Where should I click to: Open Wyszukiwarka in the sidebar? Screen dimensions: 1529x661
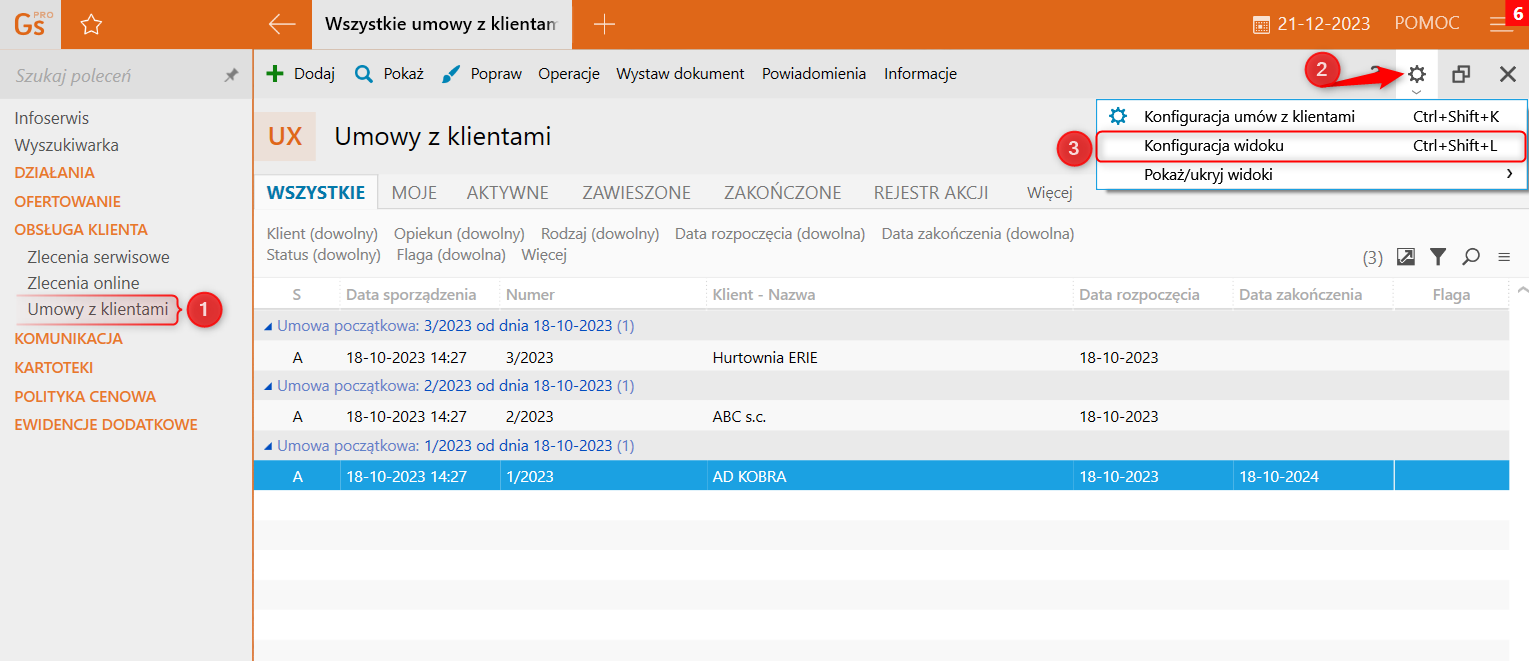pyautogui.click(x=66, y=145)
